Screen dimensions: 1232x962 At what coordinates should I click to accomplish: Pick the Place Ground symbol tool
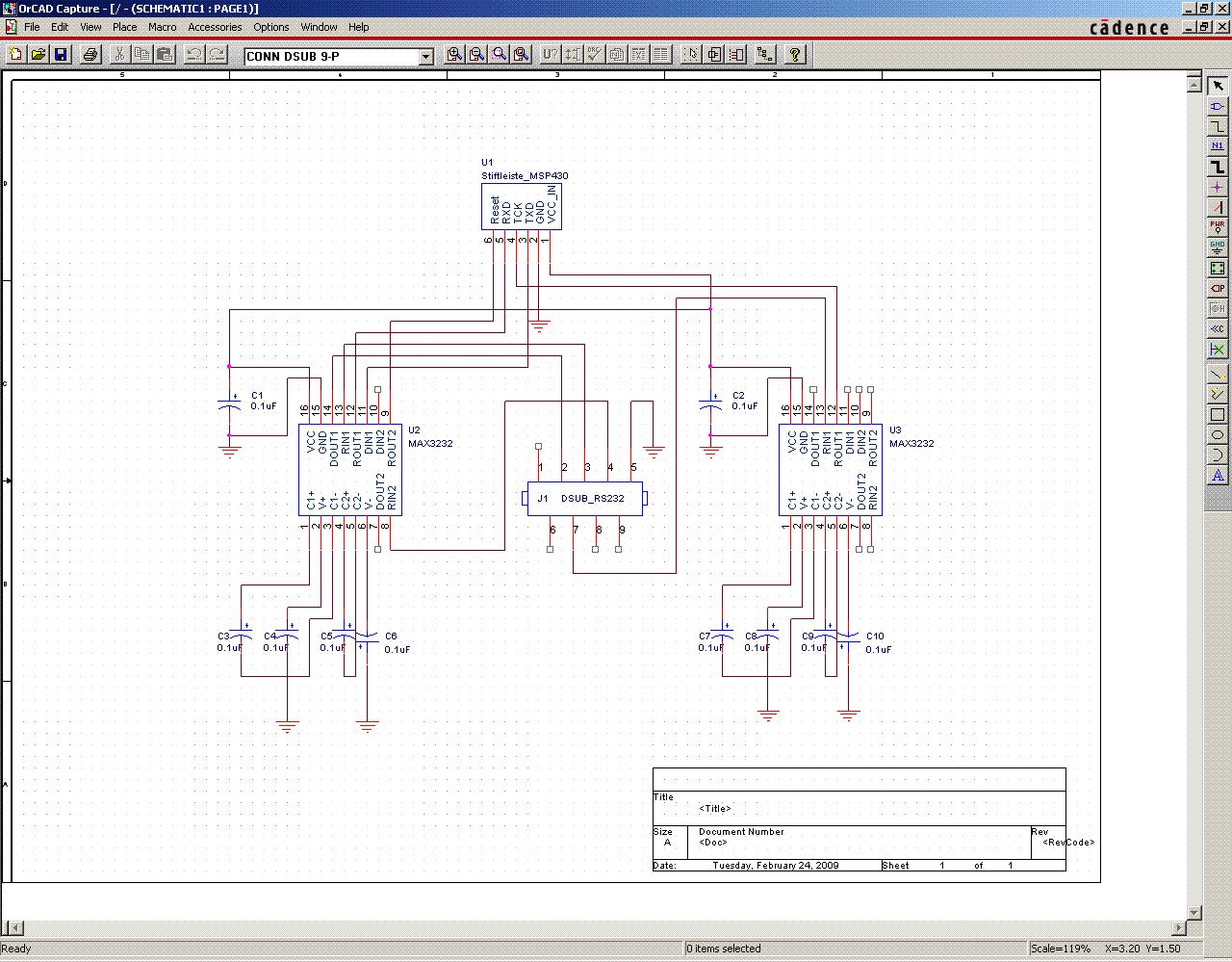[1218, 247]
